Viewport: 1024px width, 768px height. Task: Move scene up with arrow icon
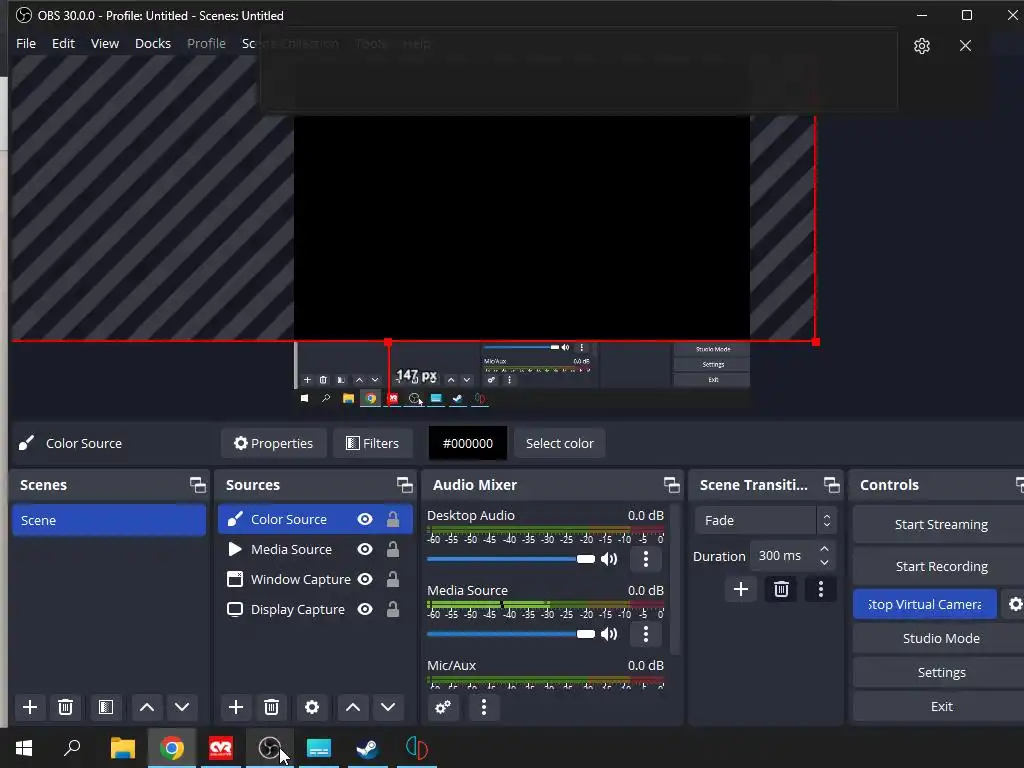coord(147,707)
